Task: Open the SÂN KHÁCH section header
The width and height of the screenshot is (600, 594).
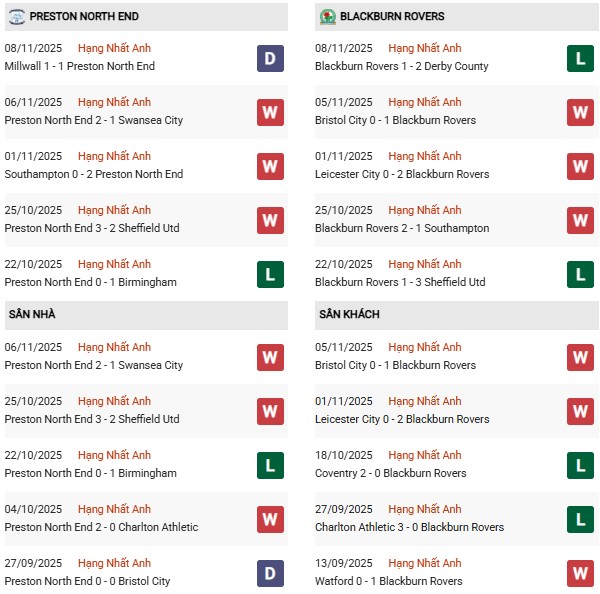Action: coord(349,314)
